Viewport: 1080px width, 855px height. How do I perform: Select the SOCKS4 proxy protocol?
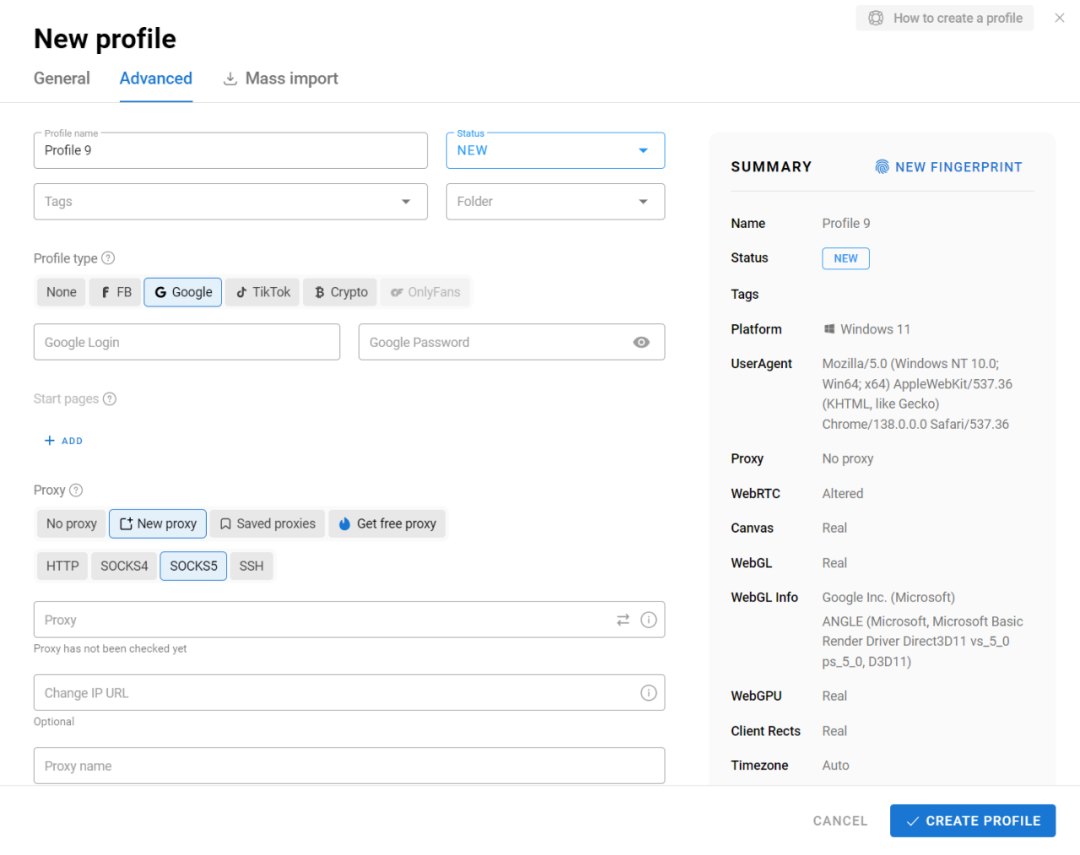coord(124,566)
